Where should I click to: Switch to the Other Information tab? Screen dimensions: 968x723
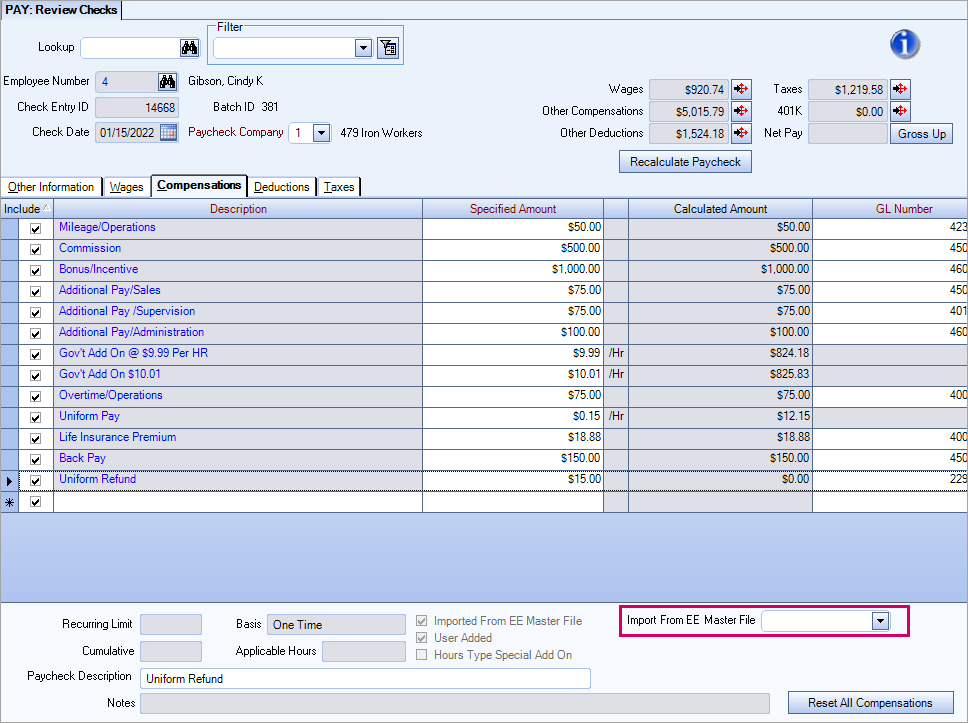pos(51,186)
